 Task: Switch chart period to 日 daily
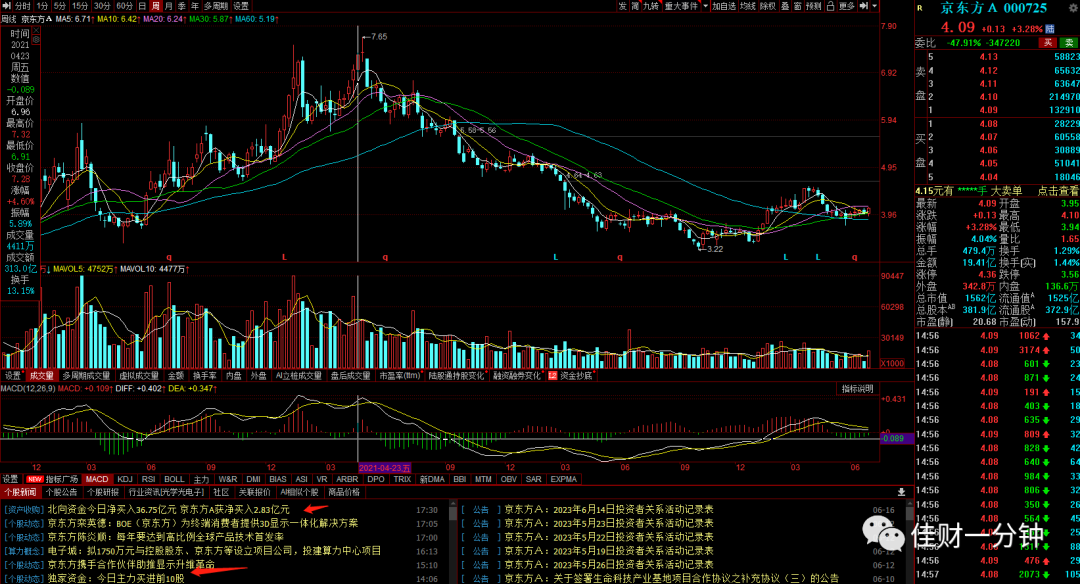point(142,6)
